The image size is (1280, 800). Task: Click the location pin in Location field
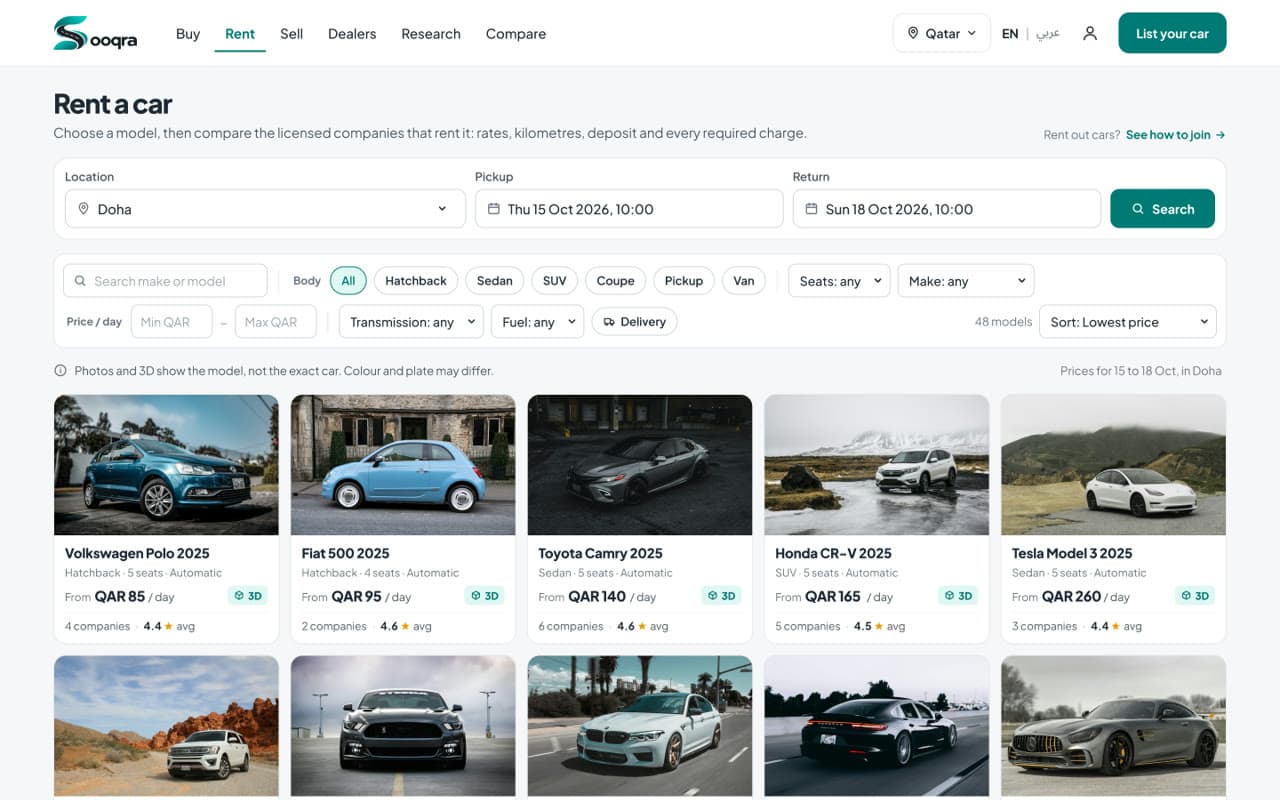pyautogui.click(x=84, y=209)
